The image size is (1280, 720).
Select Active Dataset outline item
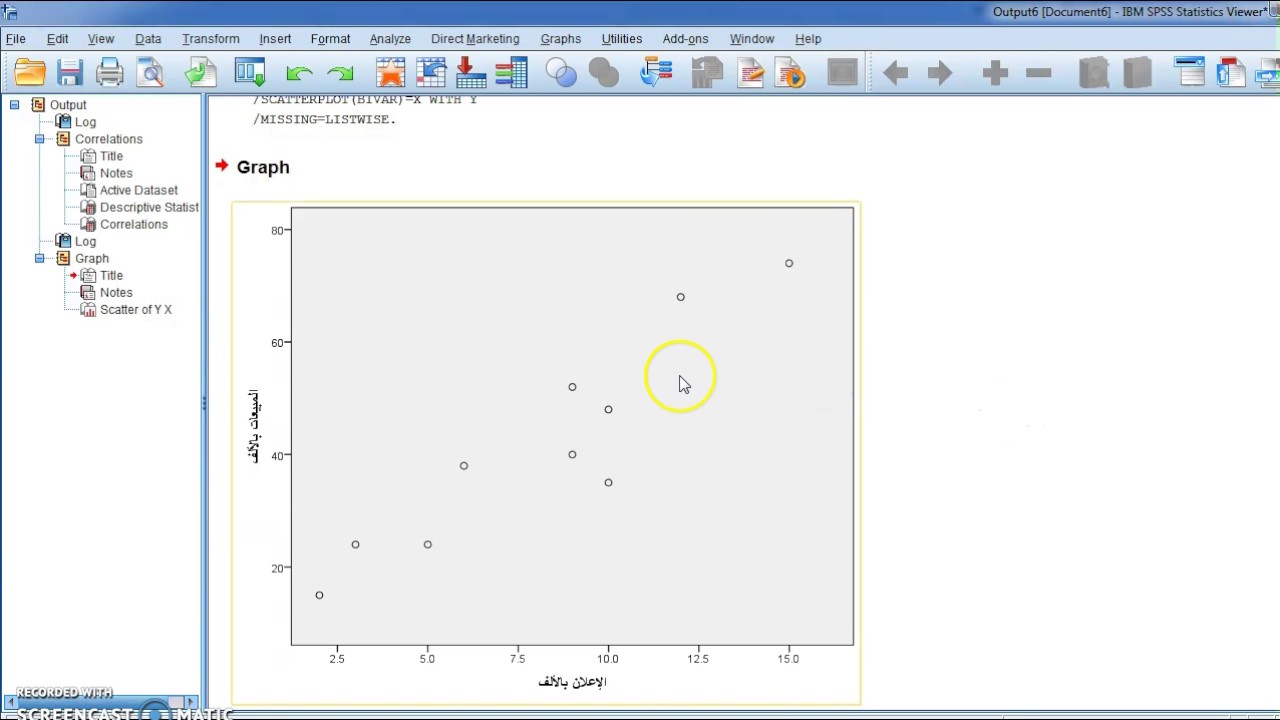click(x=139, y=190)
